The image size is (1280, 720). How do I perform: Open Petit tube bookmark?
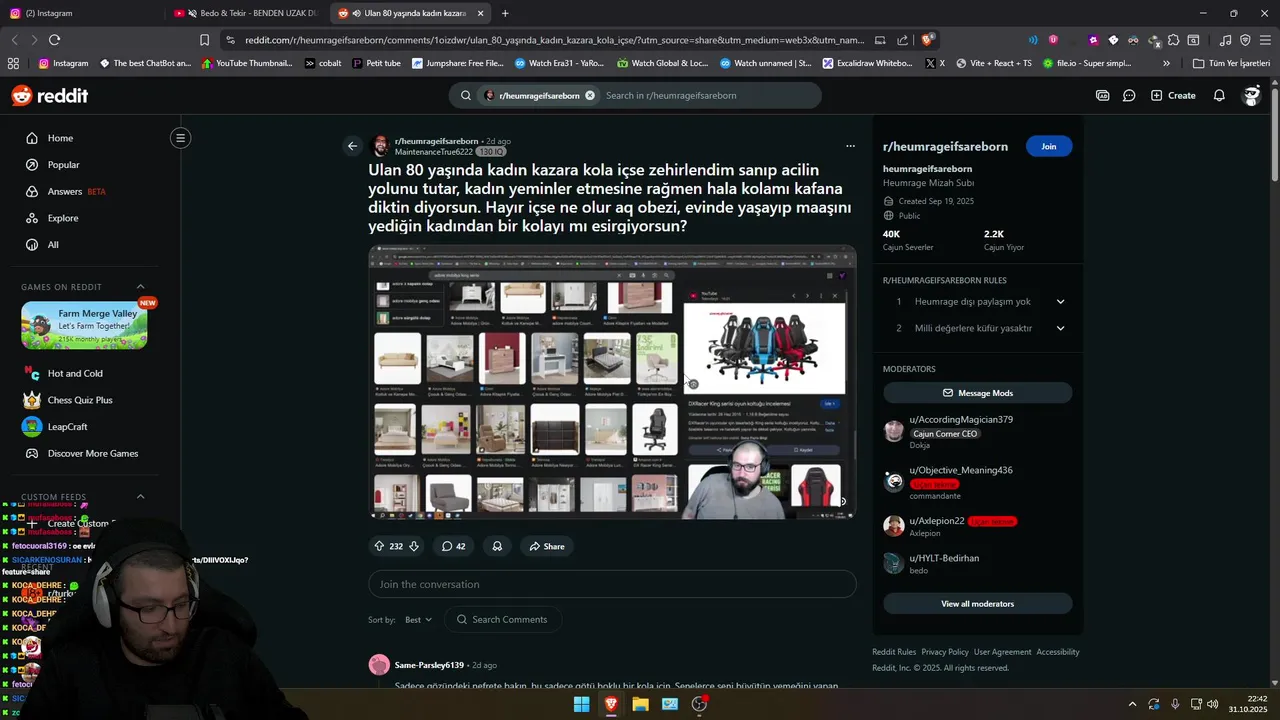point(376,63)
